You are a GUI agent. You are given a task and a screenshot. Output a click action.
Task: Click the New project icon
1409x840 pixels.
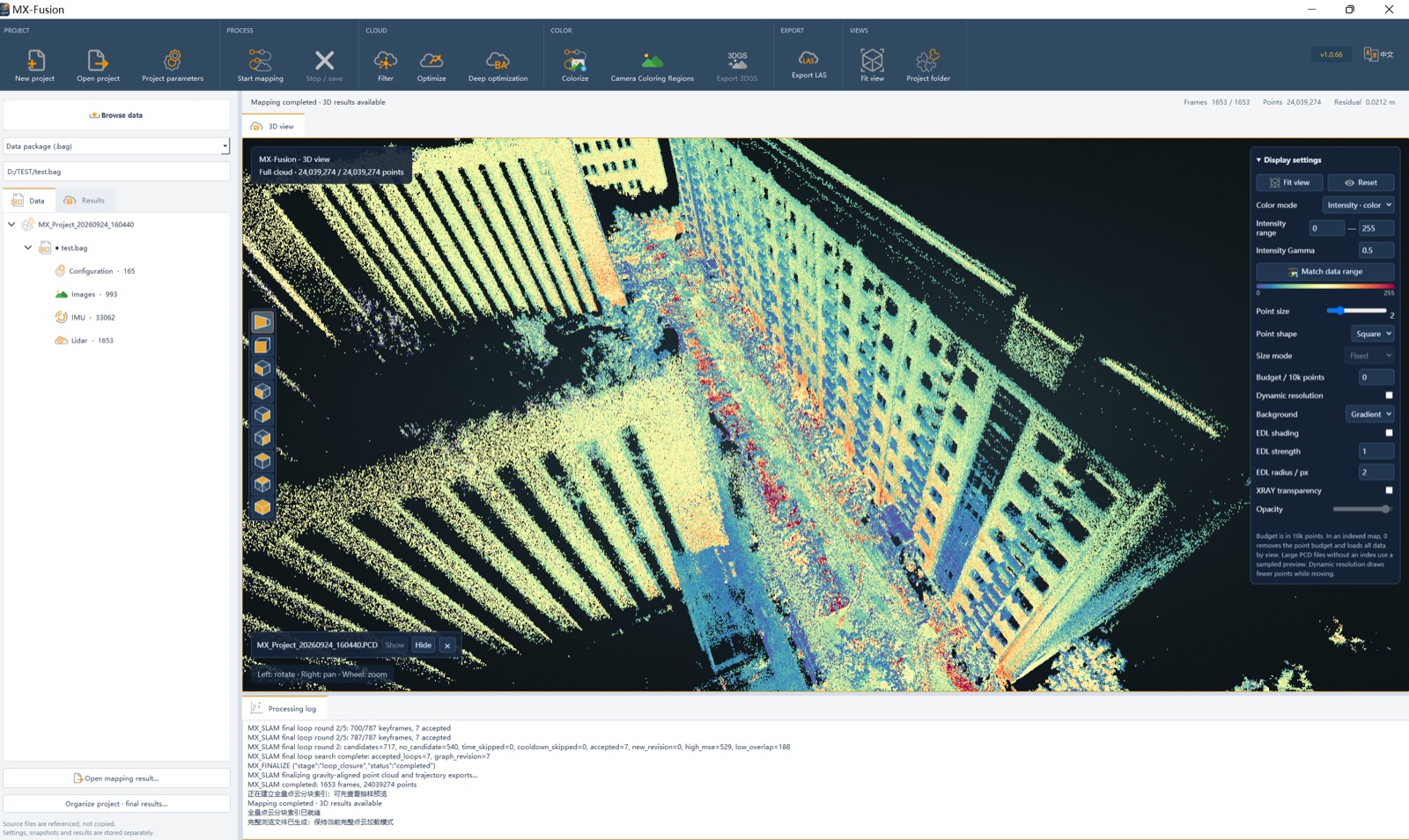point(35,60)
